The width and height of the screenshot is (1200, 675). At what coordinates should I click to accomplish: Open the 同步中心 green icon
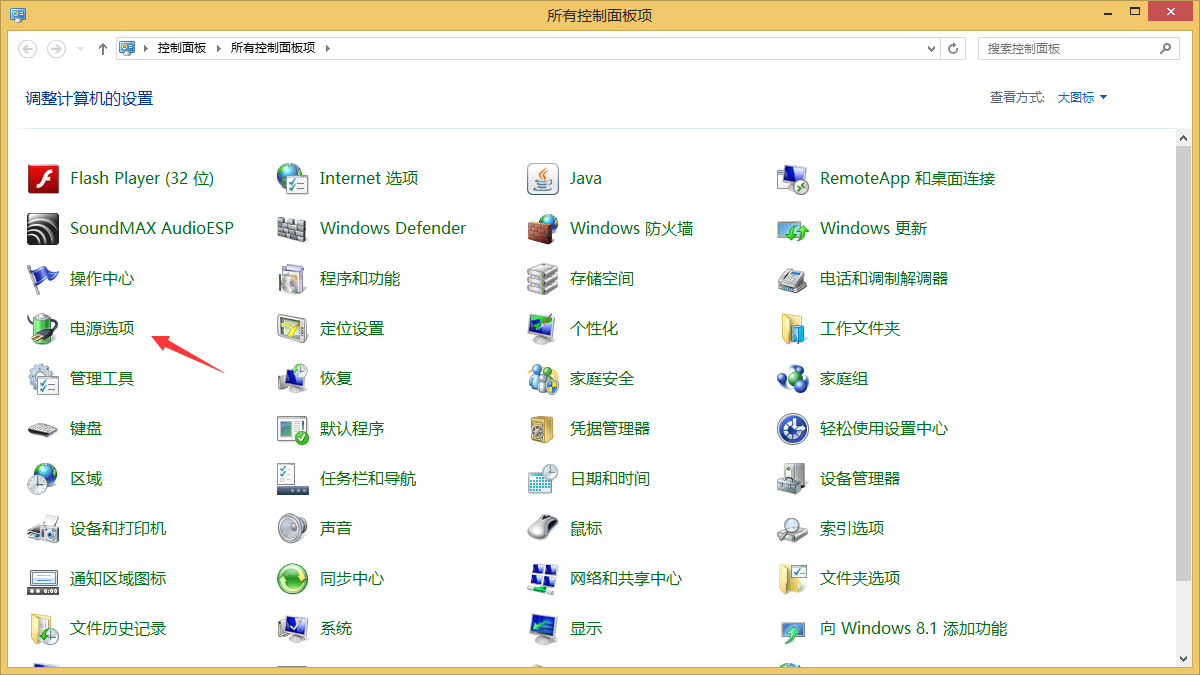(292, 579)
